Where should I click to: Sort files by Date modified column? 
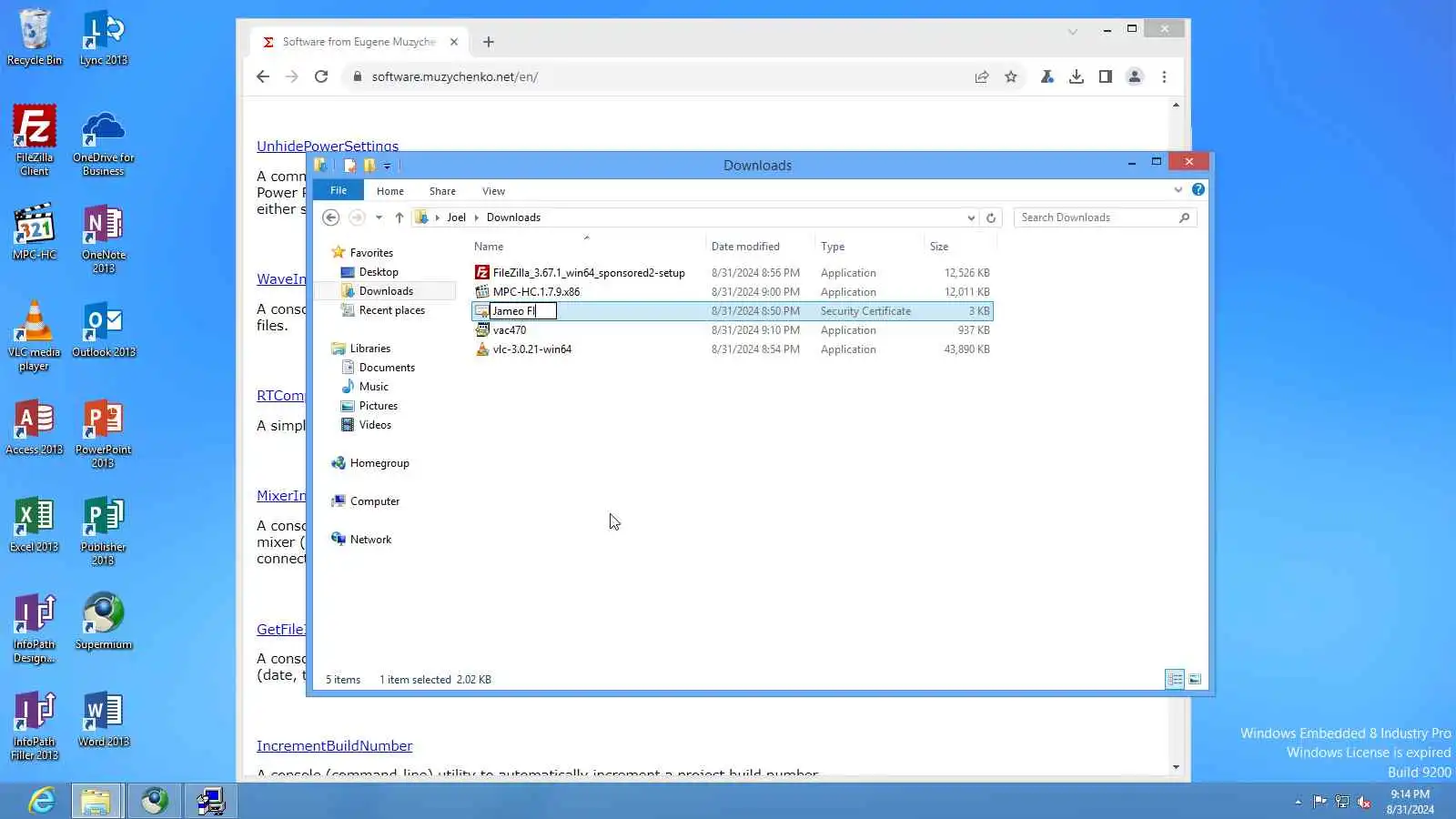(745, 247)
